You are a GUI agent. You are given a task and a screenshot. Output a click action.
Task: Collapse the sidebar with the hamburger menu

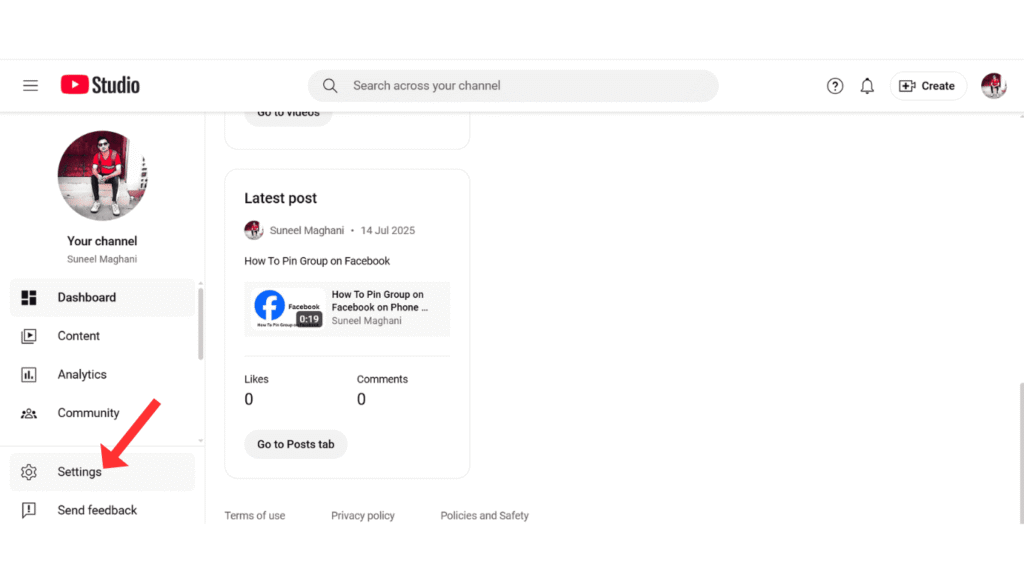click(30, 85)
